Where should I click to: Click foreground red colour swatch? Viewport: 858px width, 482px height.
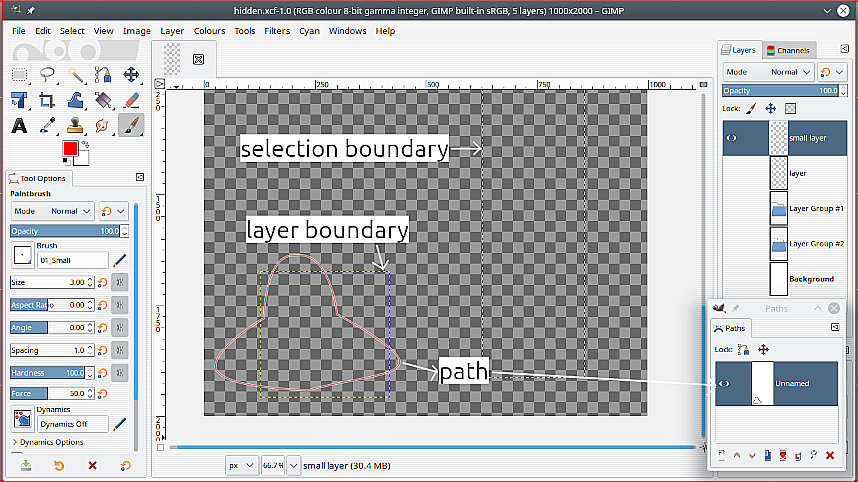[69, 148]
